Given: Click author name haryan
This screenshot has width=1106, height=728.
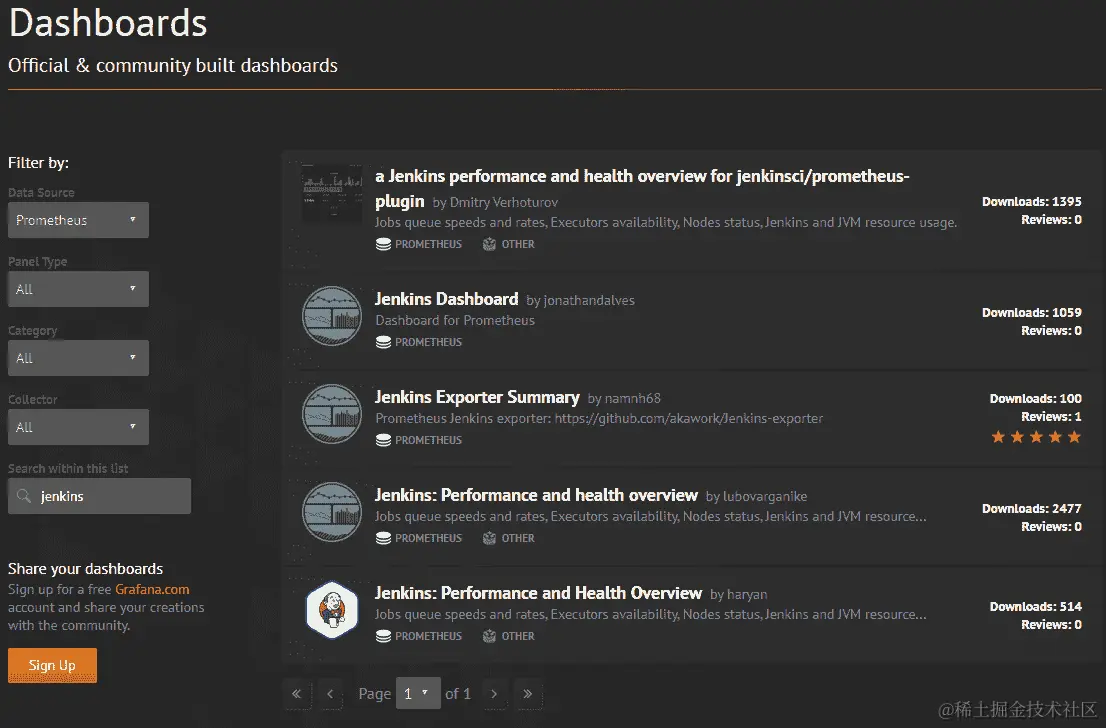Looking at the screenshot, I should 746,595.
